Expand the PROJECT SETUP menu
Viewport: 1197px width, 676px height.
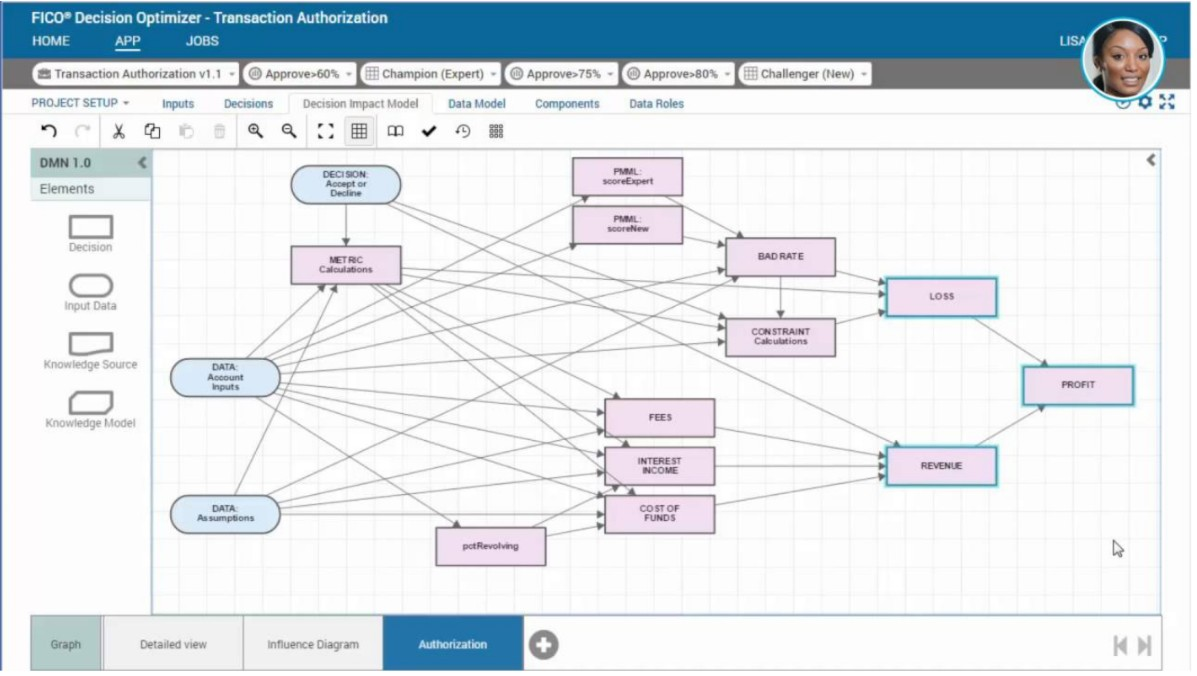point(80,102)
